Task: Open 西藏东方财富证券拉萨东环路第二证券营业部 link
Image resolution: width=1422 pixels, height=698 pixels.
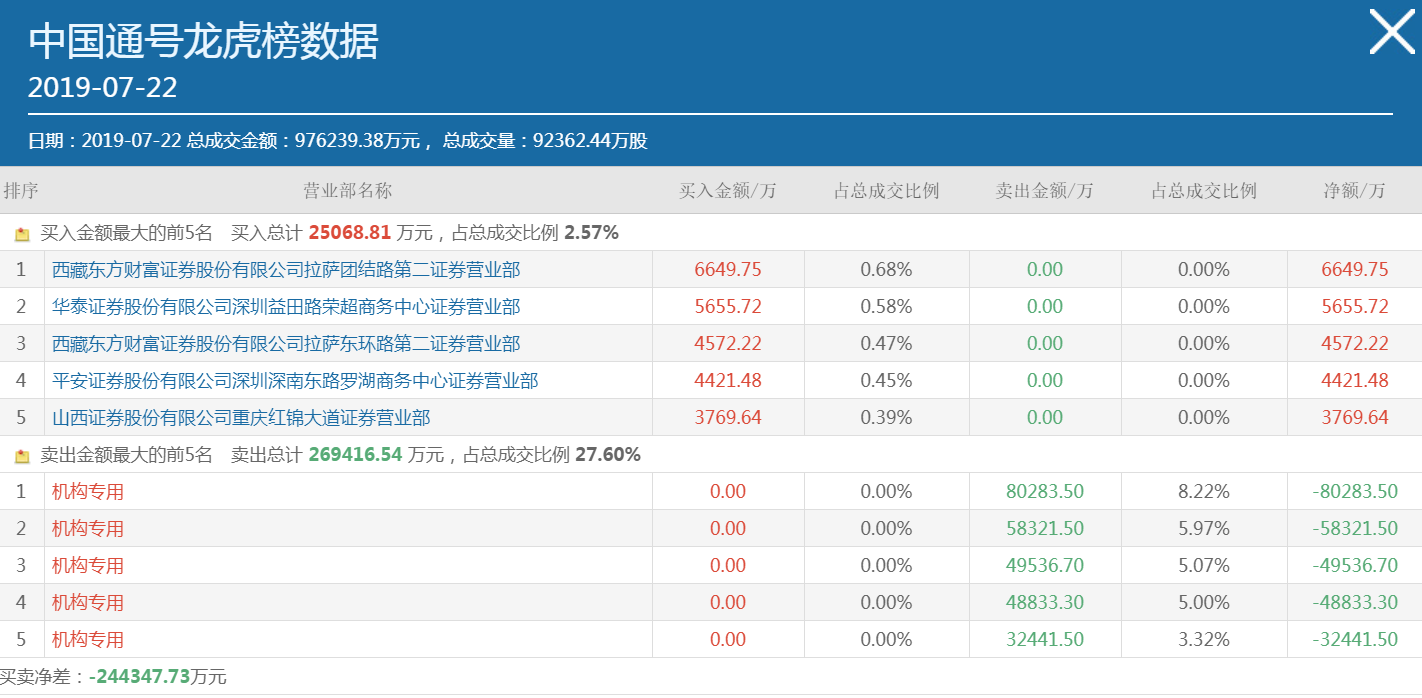Action: click(x=286, y=344)
